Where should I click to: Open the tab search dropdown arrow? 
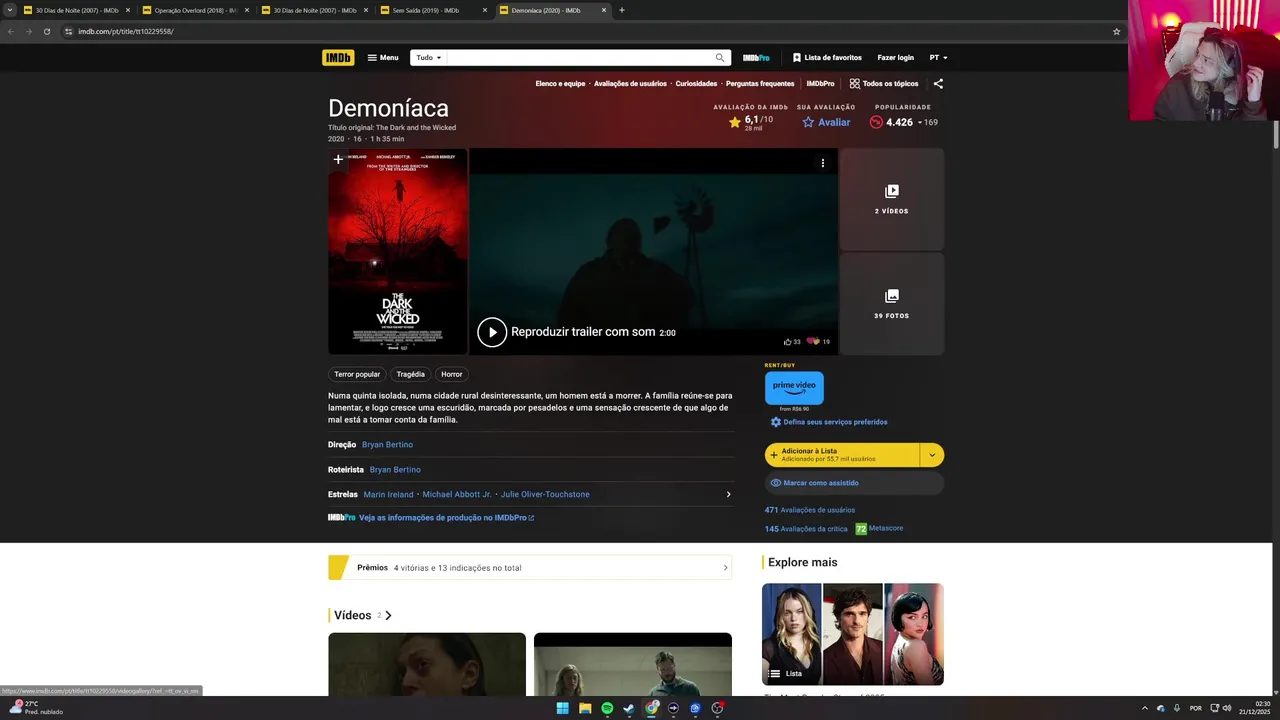[x=10, y=10]
